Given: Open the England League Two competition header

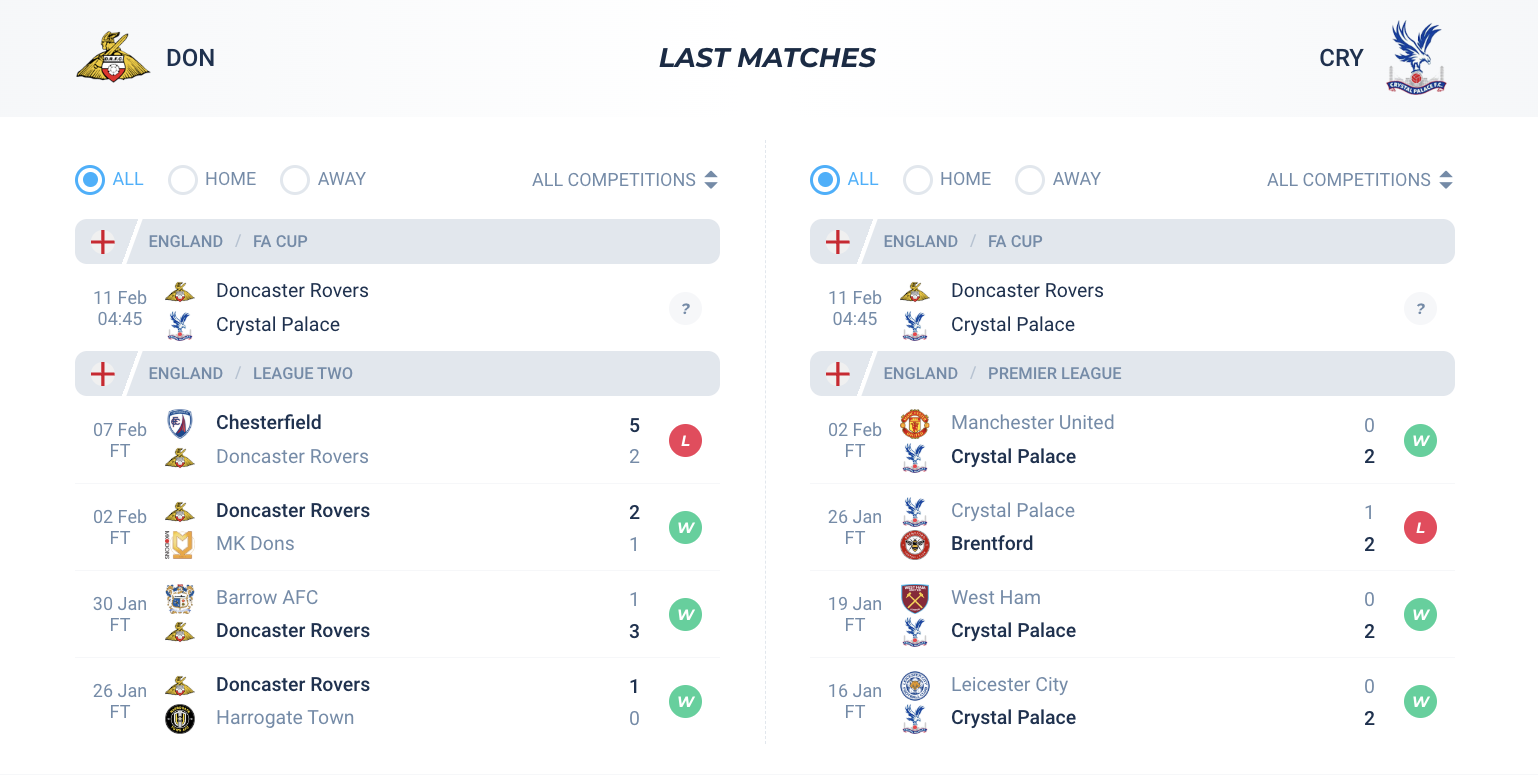Looking at the screenshot, I should [397, 373].
